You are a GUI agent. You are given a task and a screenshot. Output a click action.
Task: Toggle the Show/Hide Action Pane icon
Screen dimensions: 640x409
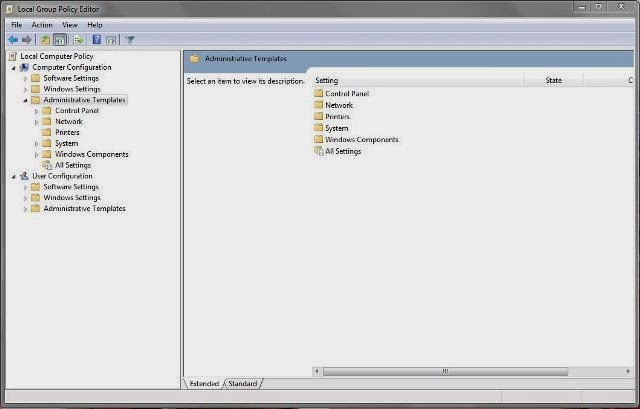(111, 40)
